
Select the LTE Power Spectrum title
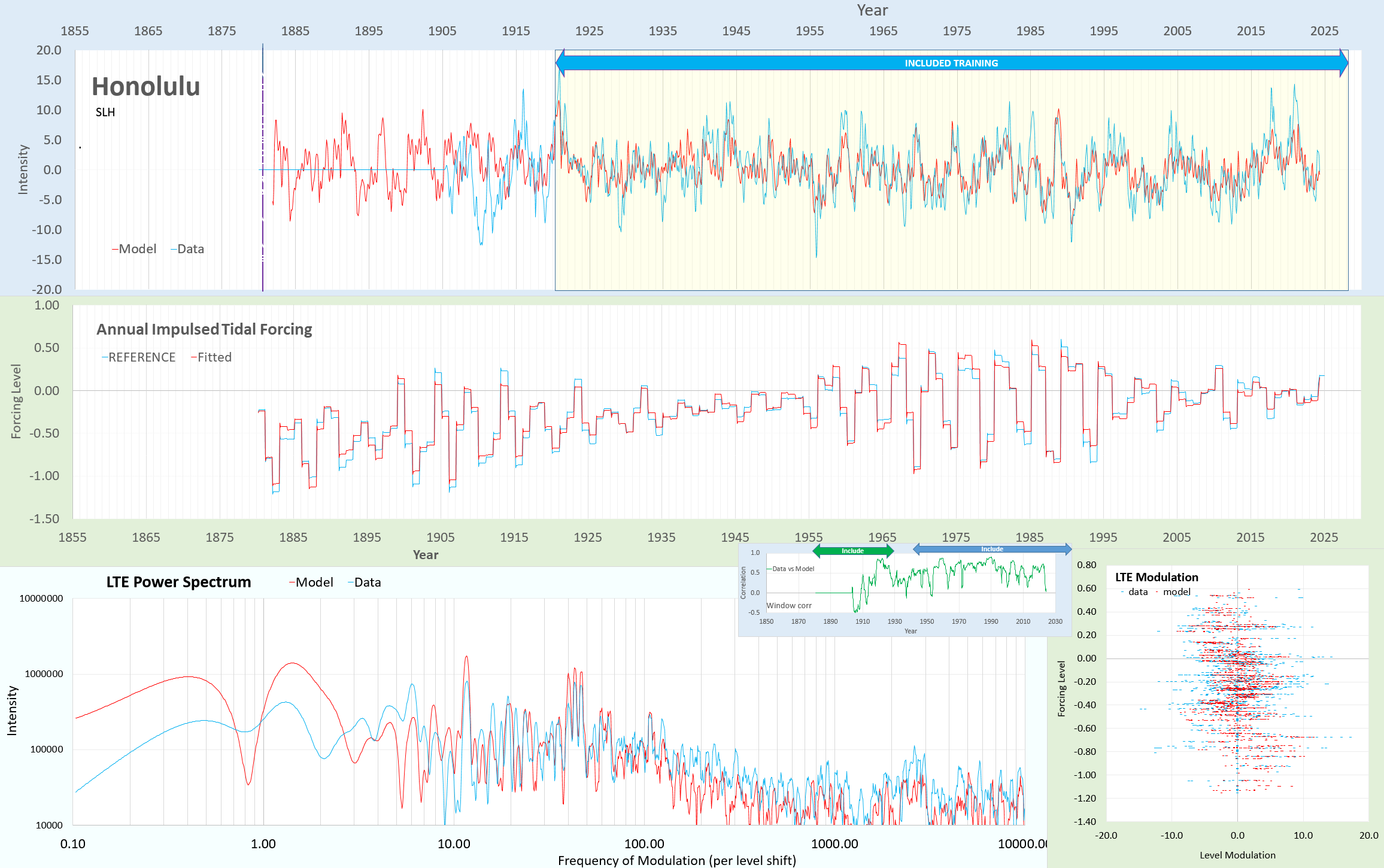[x=178, y=582]
